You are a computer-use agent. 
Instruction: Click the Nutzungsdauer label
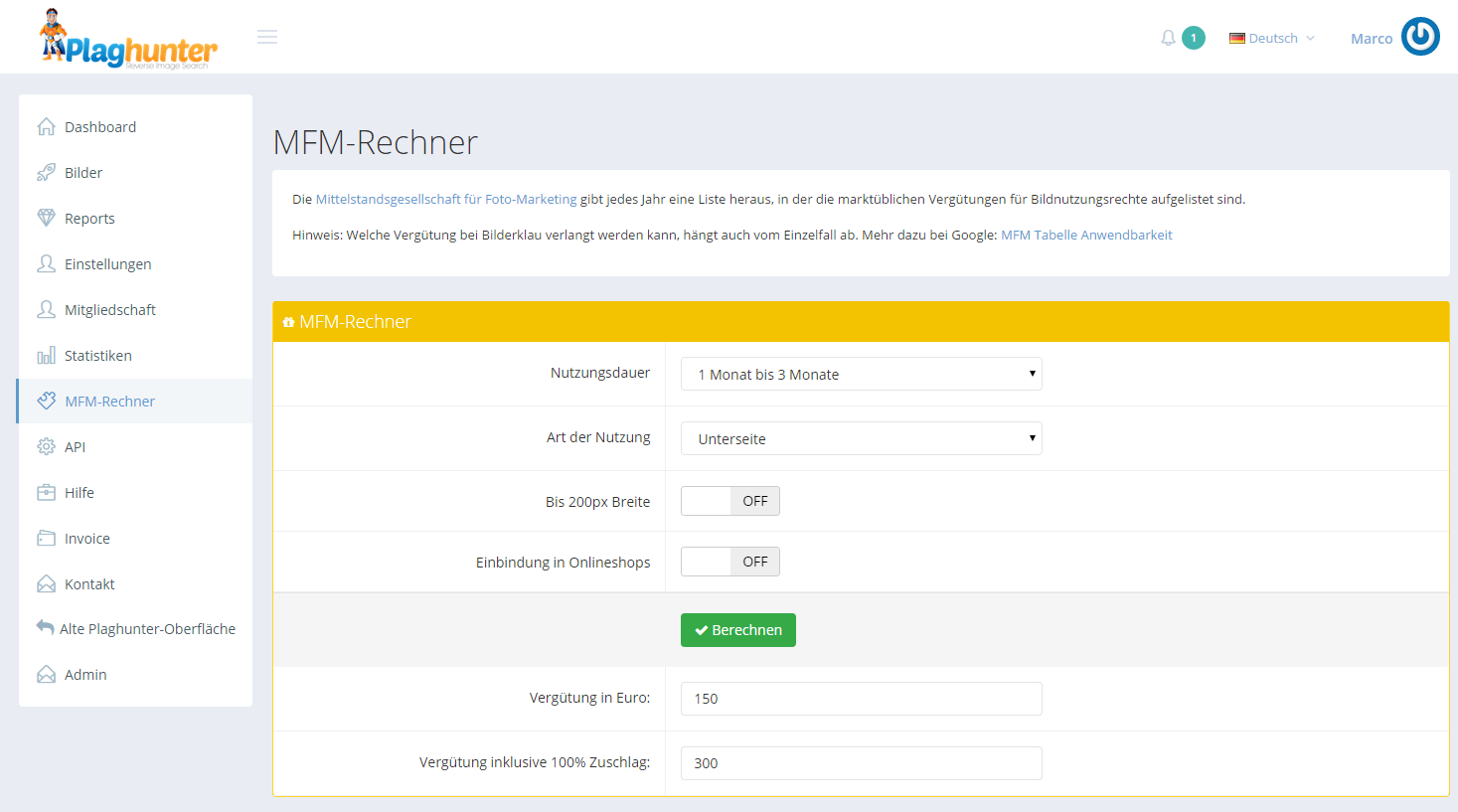click(600, 373)
